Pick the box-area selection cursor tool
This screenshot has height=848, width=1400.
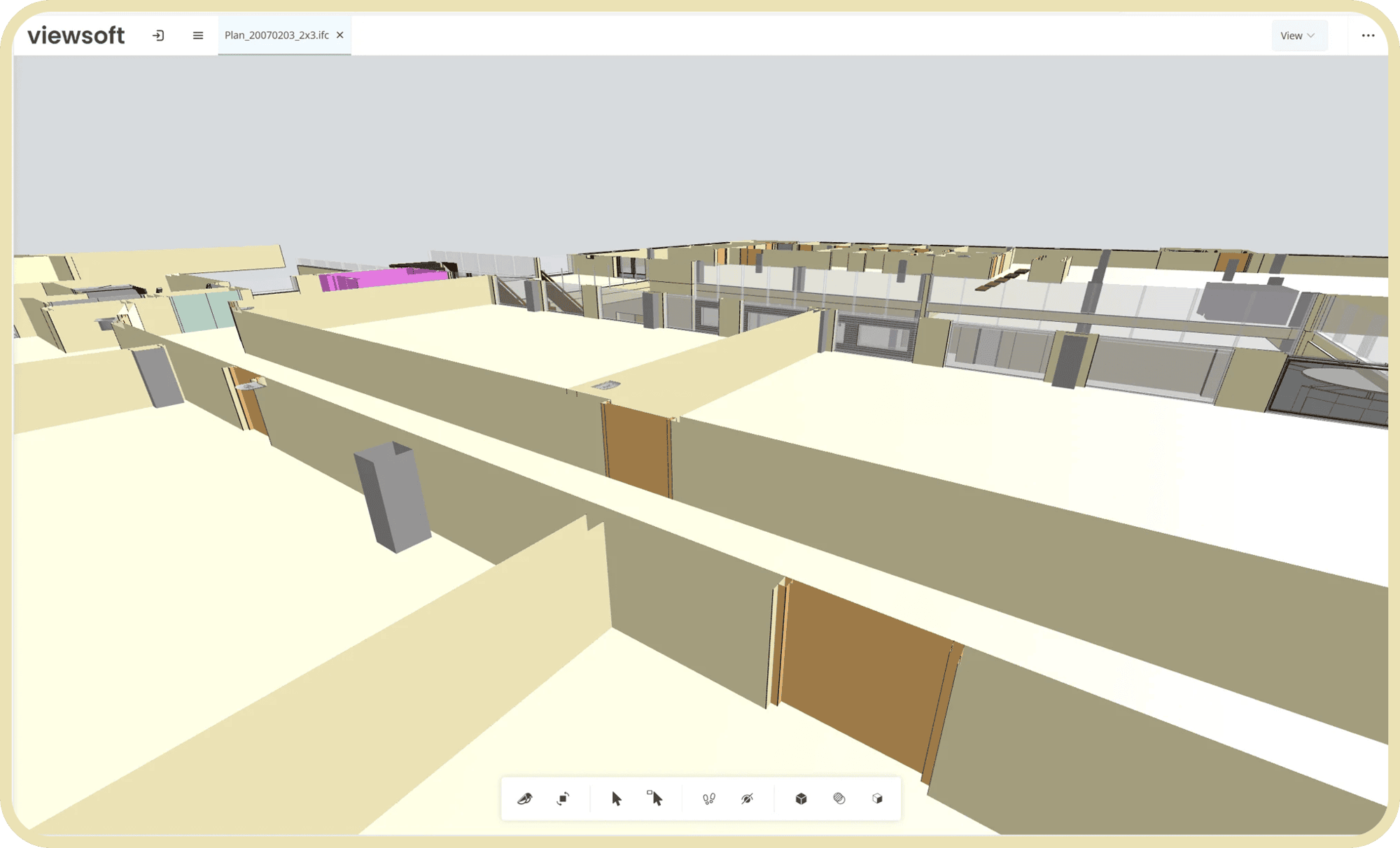(x=654, y=798)
